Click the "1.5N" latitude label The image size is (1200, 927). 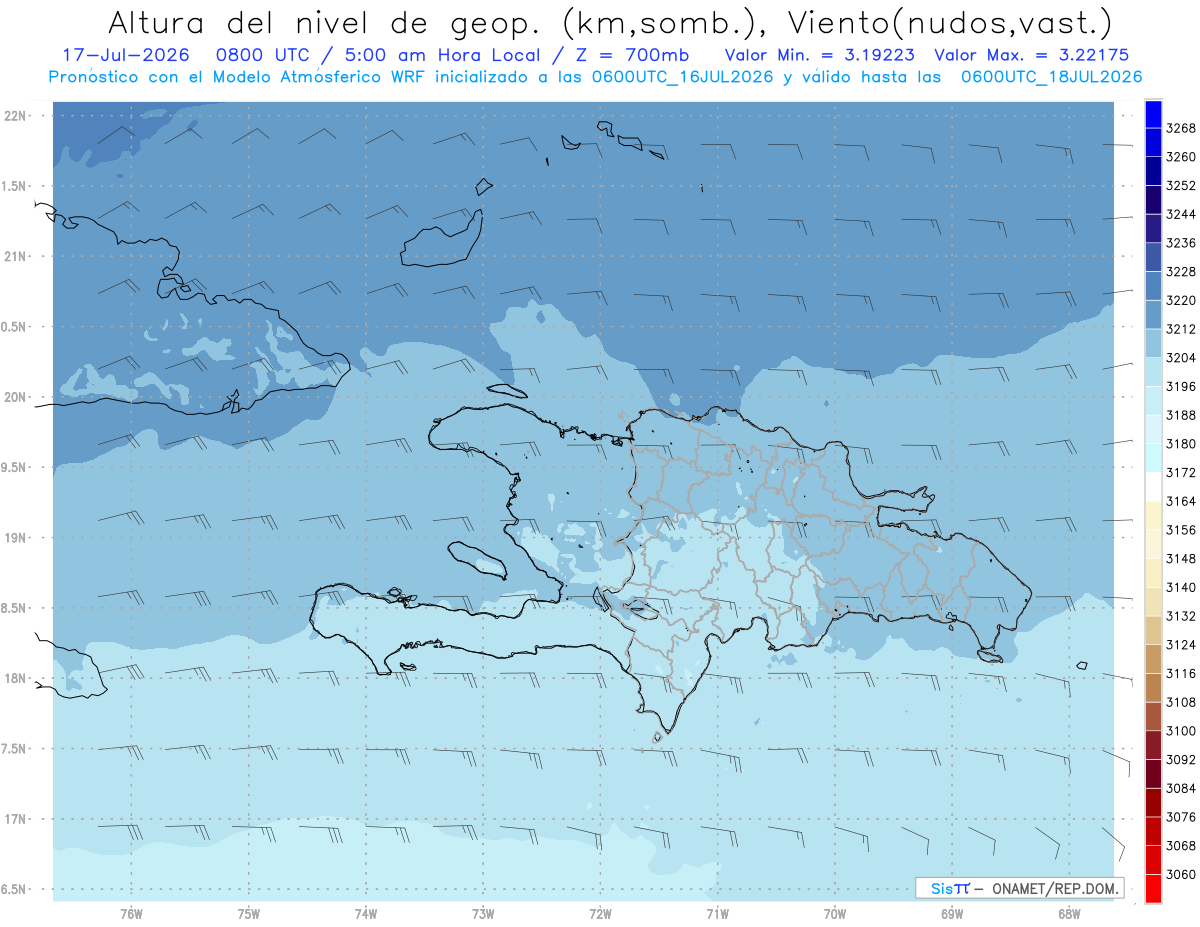15,186
